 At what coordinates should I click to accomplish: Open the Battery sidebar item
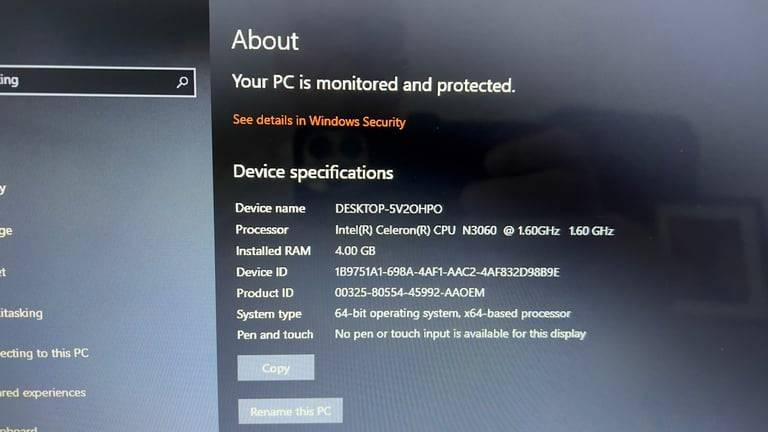[3, 189]
